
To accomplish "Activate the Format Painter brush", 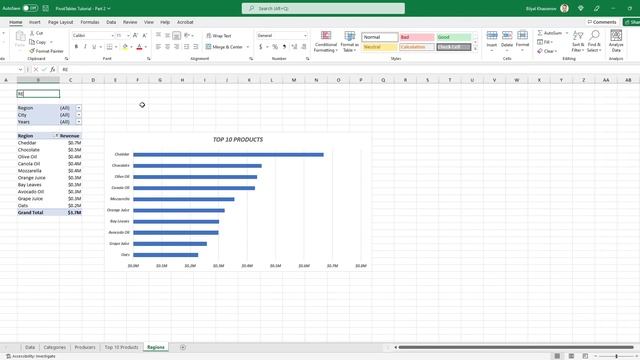I will (46, 51).
